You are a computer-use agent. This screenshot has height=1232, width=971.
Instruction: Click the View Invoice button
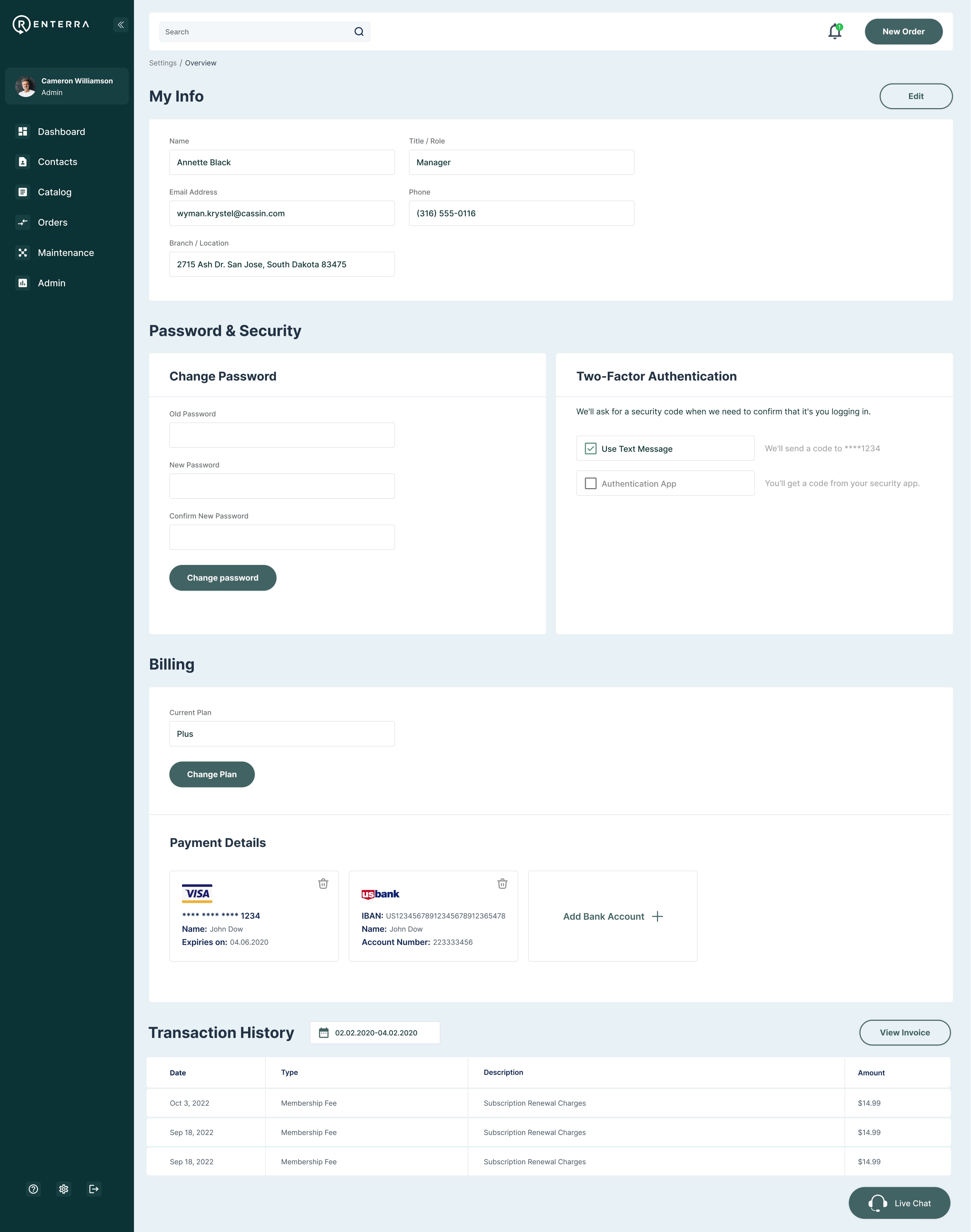click(905, 1033)
